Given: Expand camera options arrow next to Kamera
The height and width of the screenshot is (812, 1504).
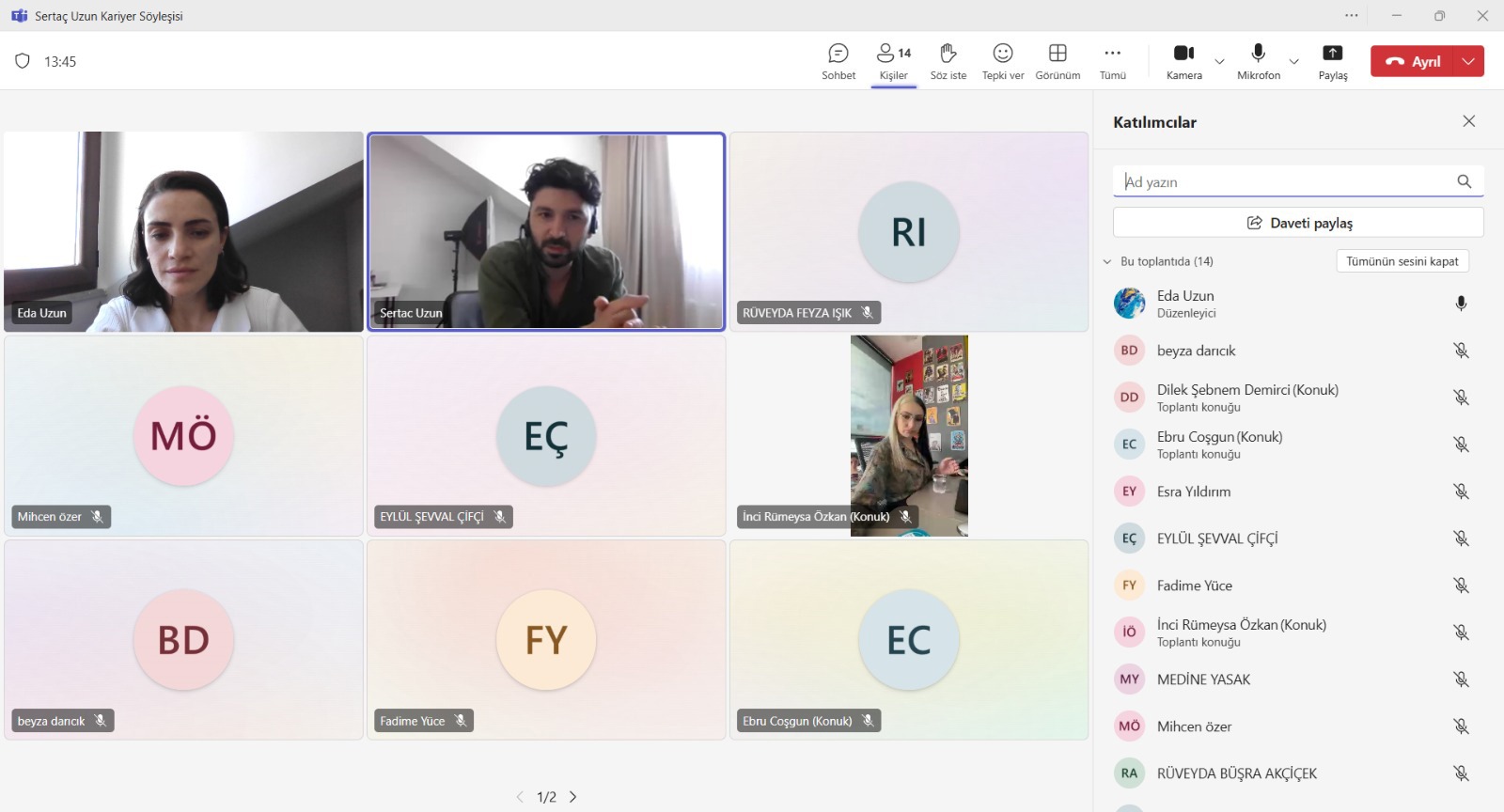Looking at the screenshot, I should pos(1219,61).
